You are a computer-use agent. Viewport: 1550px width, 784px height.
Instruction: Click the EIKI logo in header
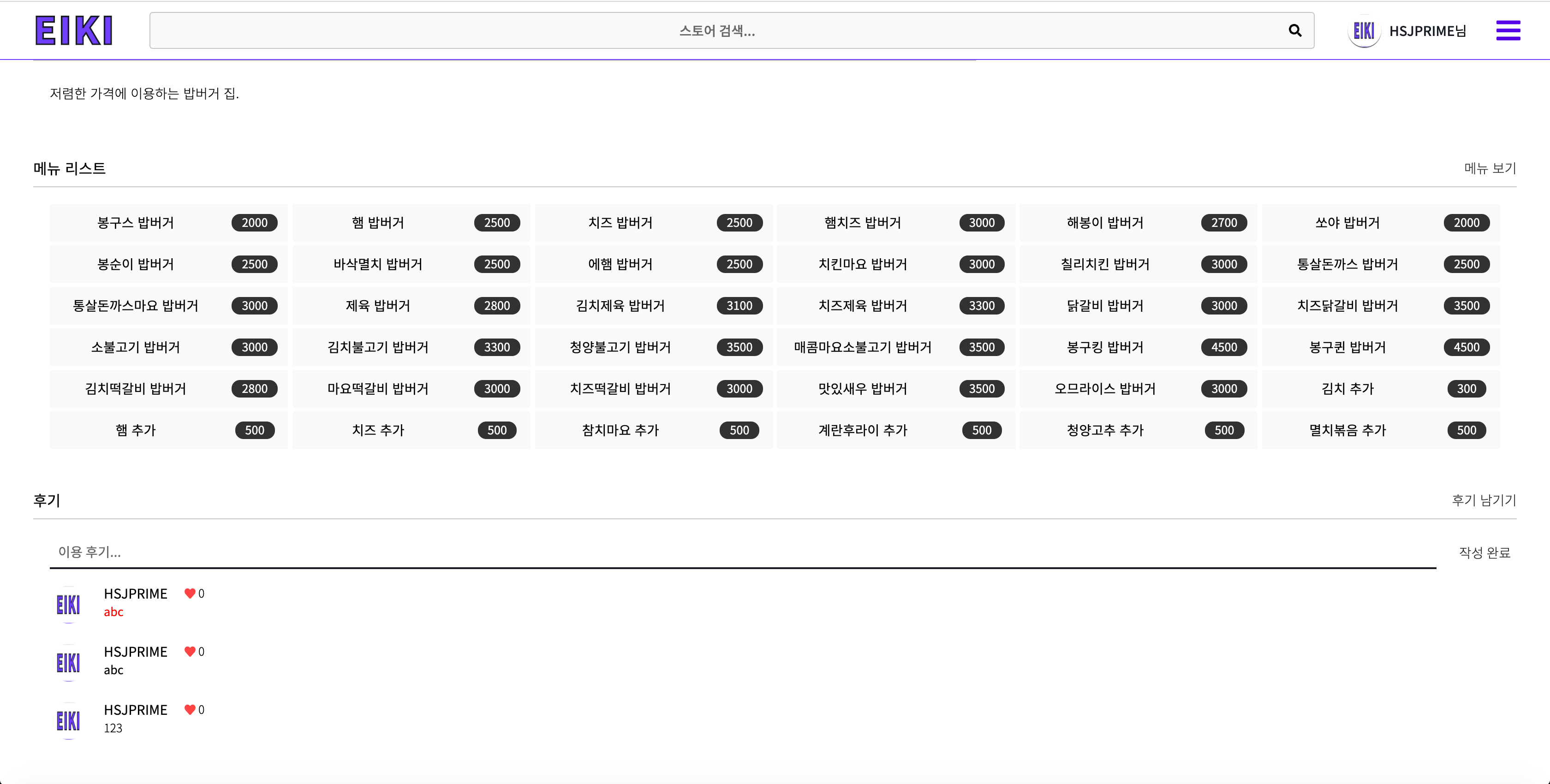(74, 31)
